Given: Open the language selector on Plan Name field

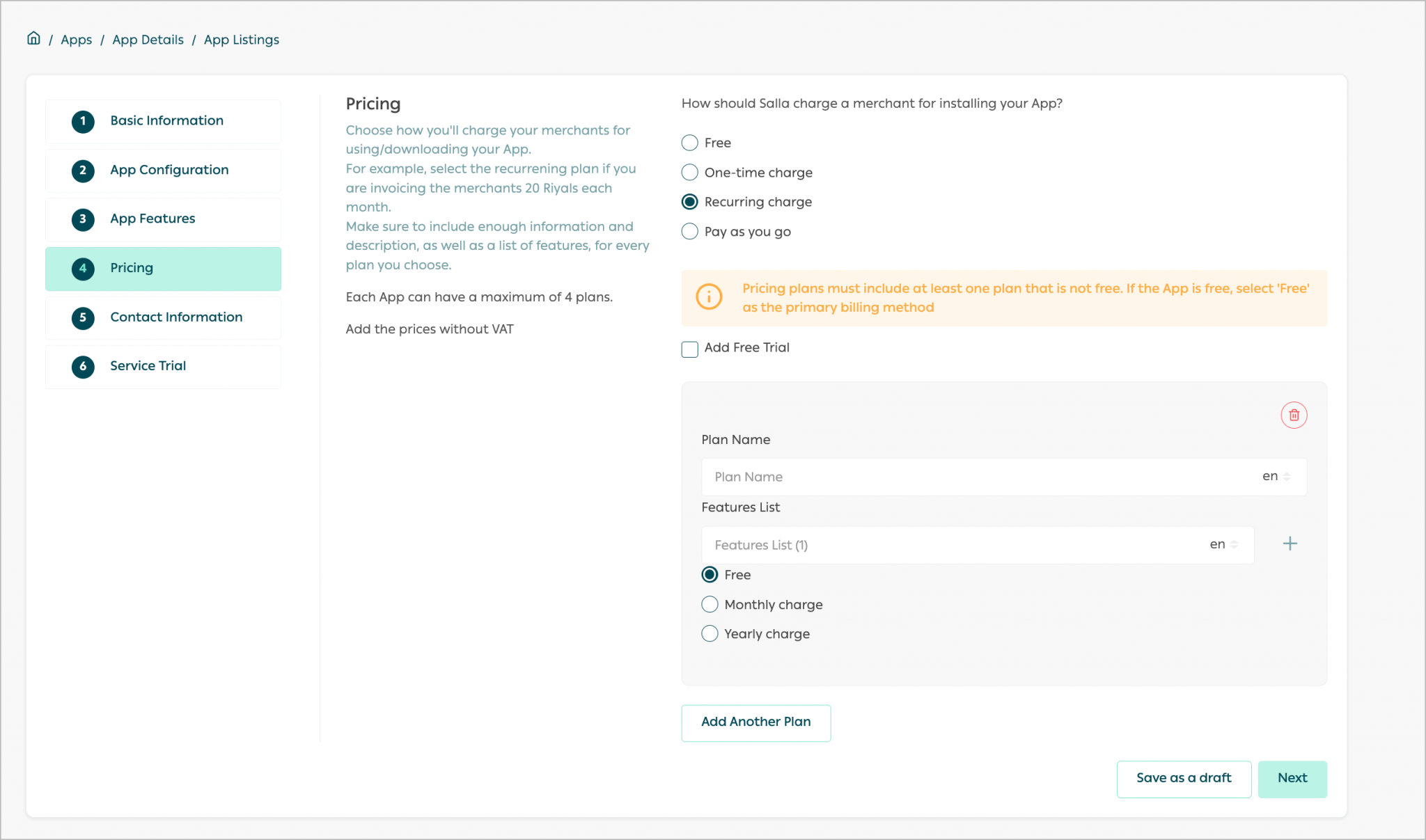Looking at the screenshot, I should pyautogui.click(x=1274, y=476).
